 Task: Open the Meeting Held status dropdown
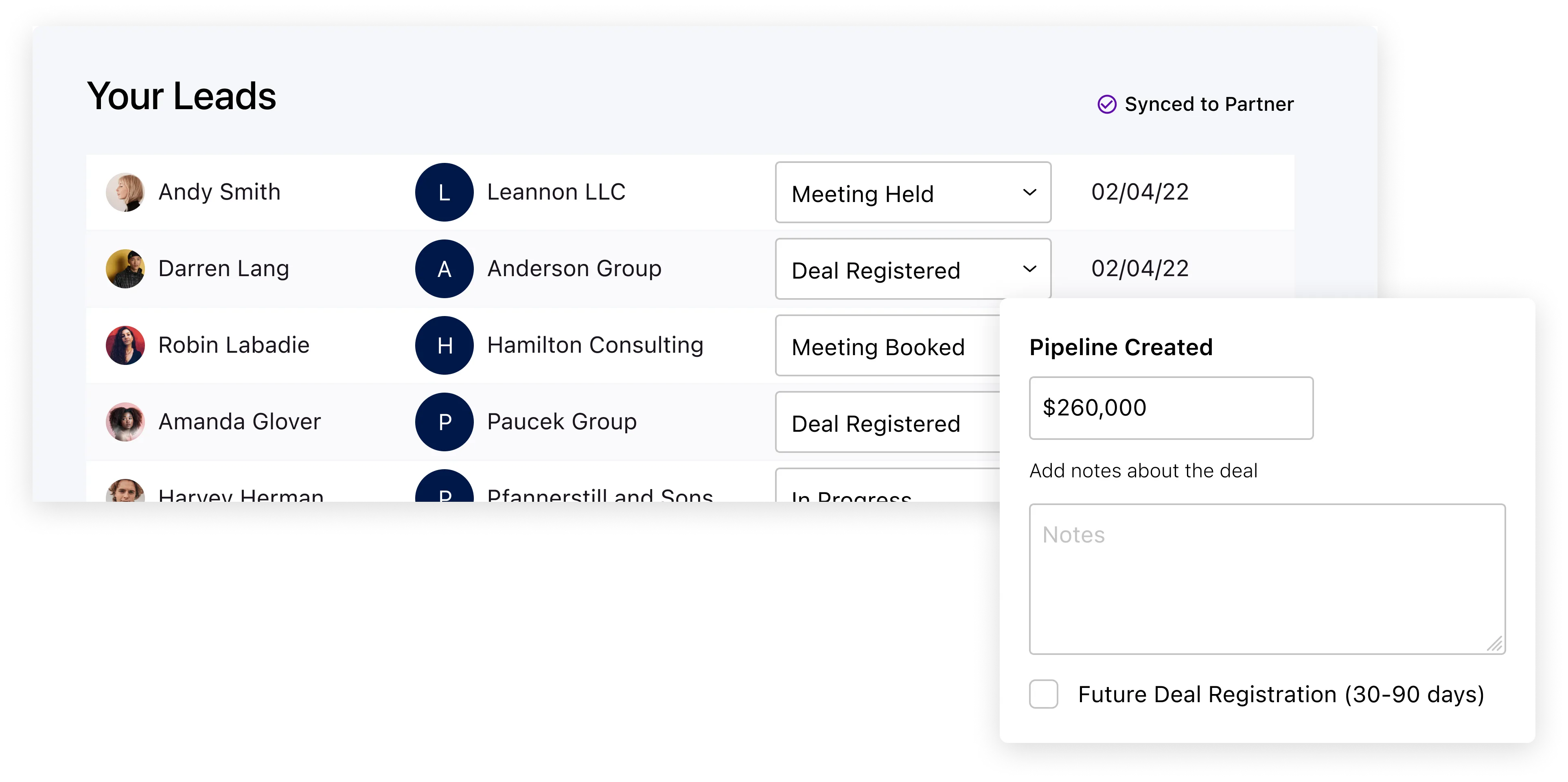coord(913,193)
